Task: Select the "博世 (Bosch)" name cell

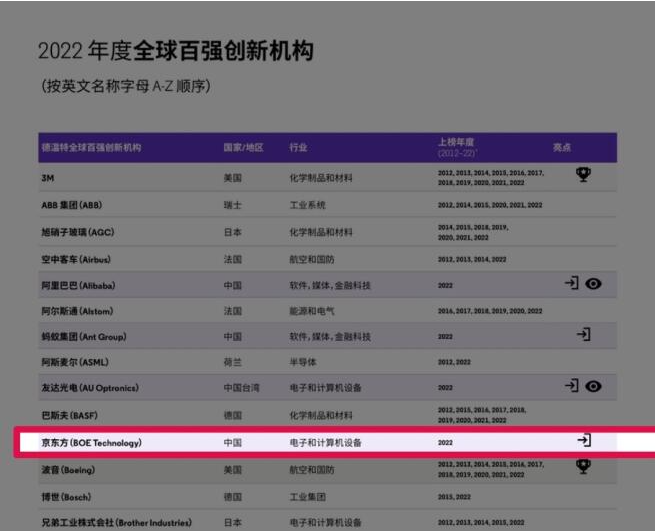Action: point(66,497)
